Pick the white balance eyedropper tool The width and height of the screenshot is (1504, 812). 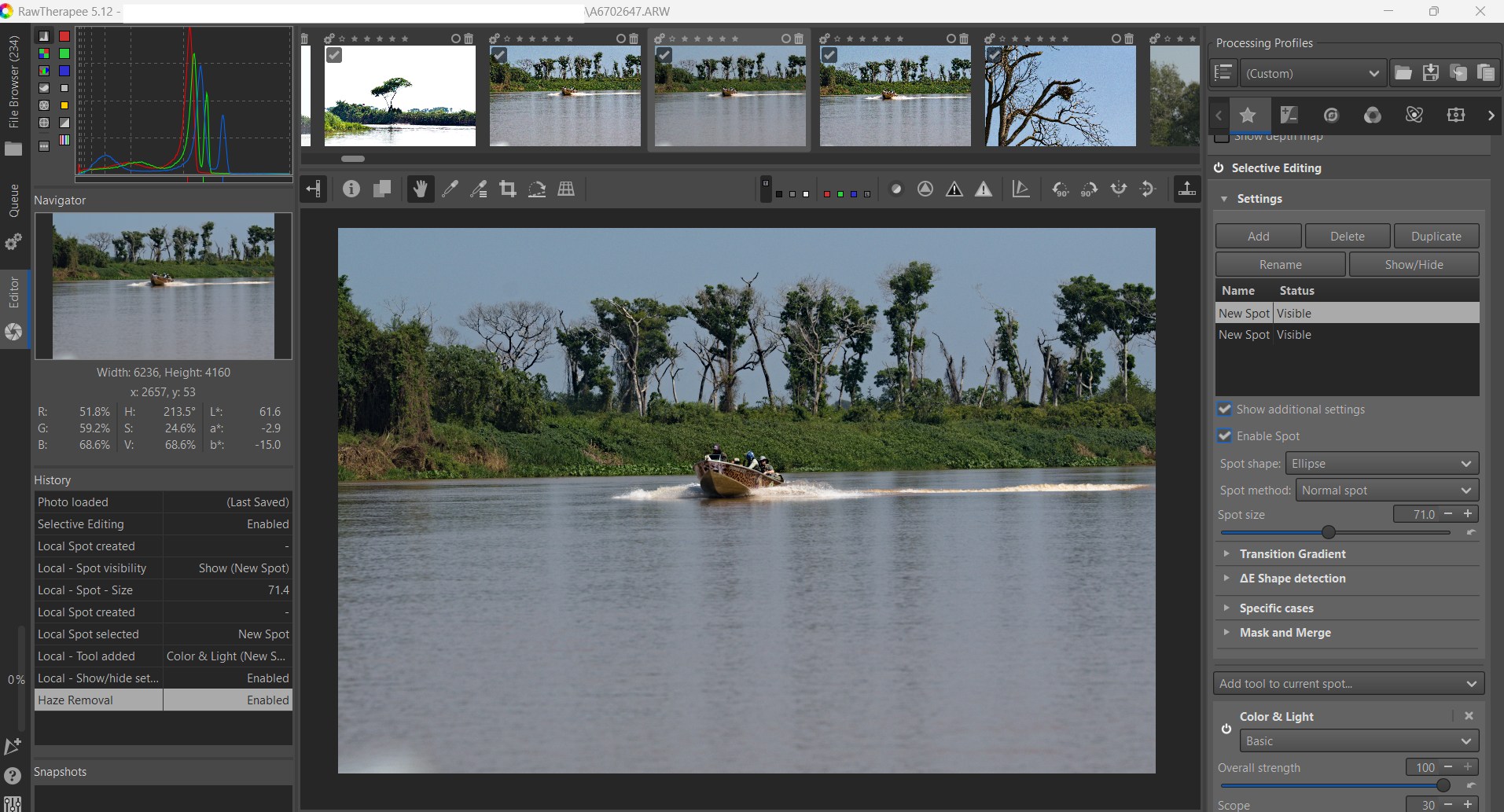450,189
